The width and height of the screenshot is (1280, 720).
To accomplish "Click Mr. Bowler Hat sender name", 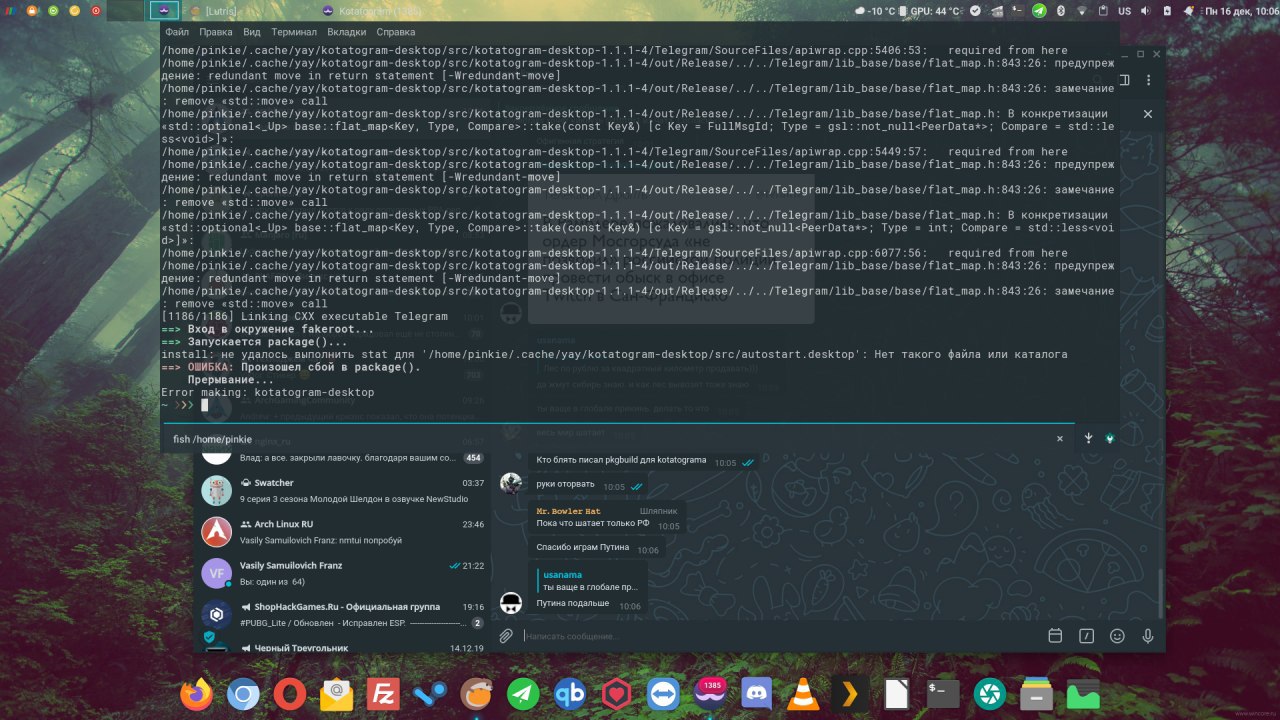I will click(x=568, y=511).
